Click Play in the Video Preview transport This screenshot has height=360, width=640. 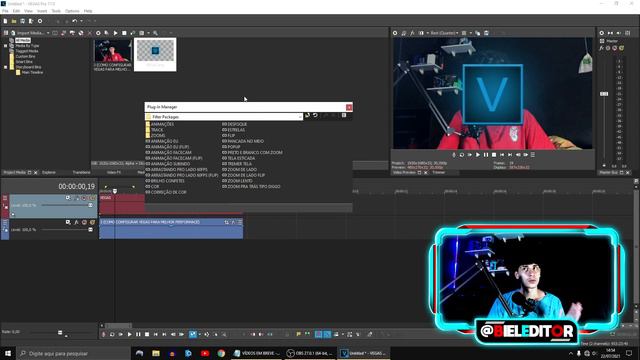coord(478,155)
